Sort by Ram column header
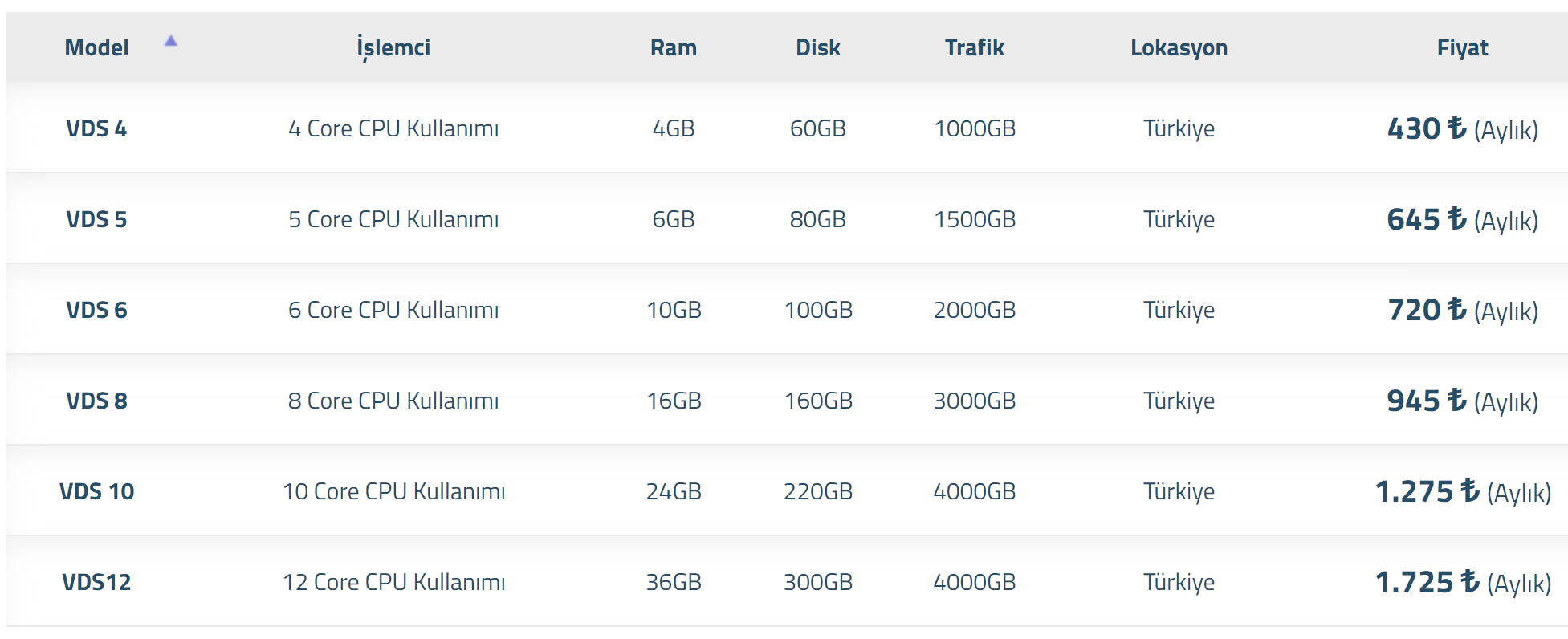 click(674, 47)
